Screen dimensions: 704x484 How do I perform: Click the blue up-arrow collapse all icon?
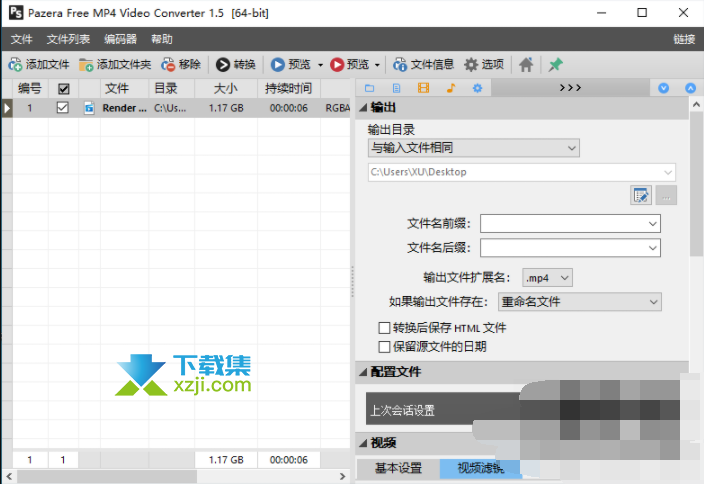pos(691,88)
